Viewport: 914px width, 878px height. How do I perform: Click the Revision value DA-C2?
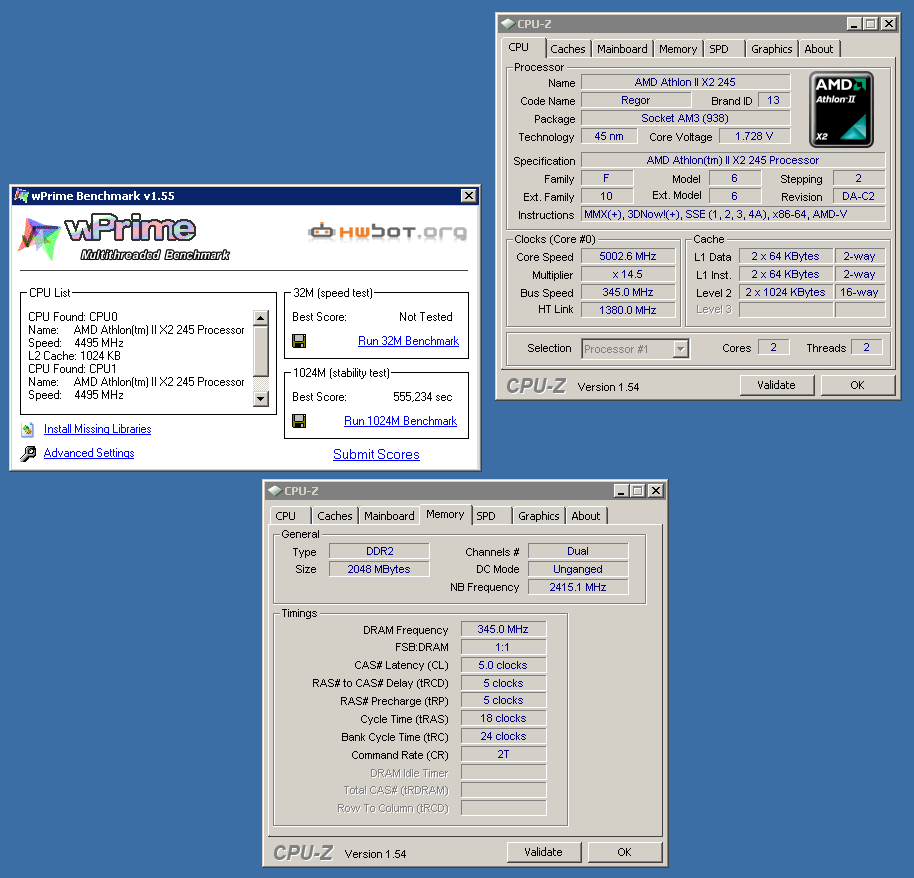coord(859,196)
